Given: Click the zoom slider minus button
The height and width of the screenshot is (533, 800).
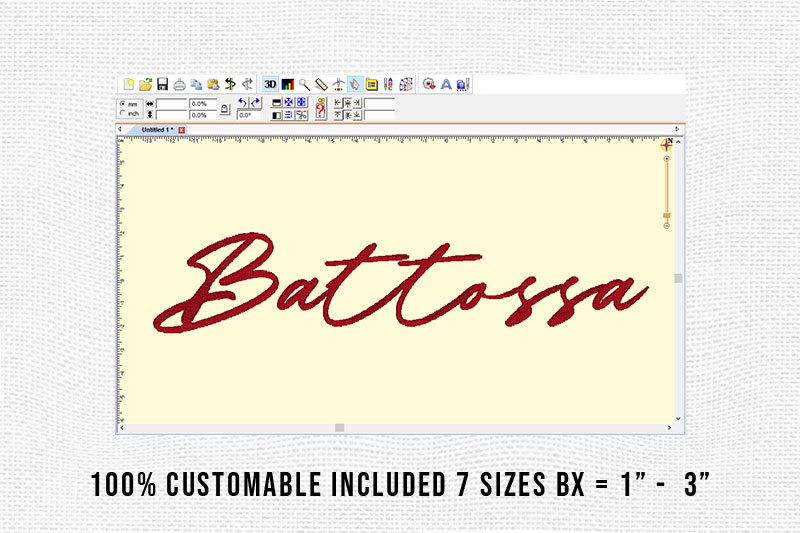Looking at the screenshot, I should click(666, 225).
